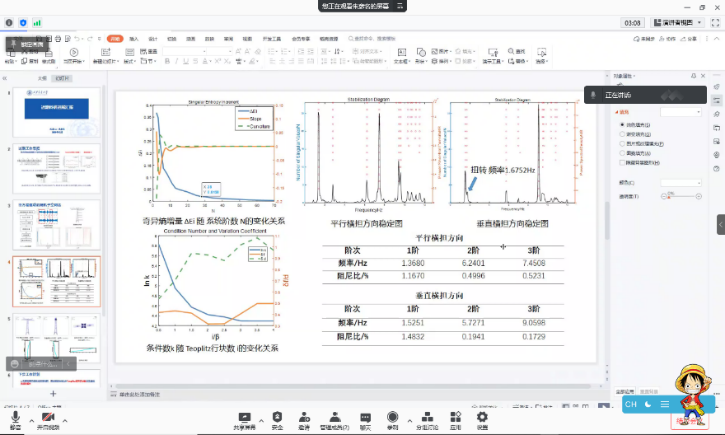Open Breakout Rooms icon
This screenshot has width=725, height=435.
click(x=426, y=417)
